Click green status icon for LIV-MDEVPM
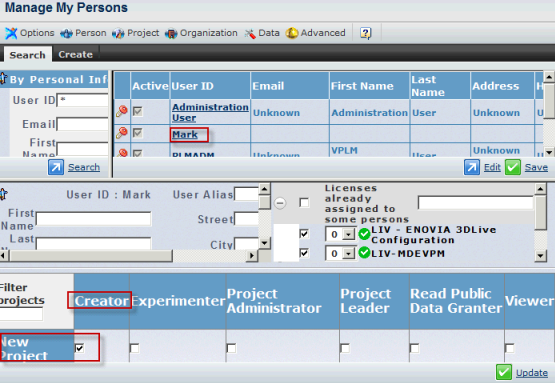The image size is (555, 383). 364,253
